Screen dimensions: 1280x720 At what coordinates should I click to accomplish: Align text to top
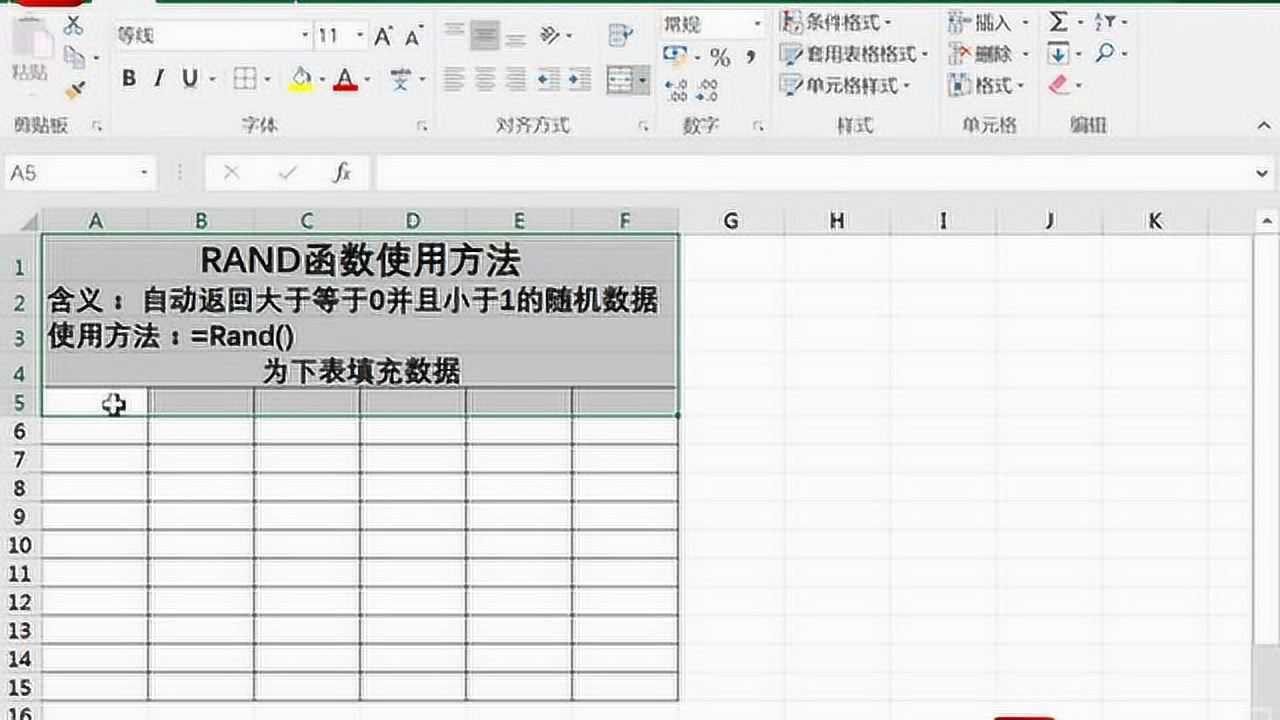tap(455, 34)
